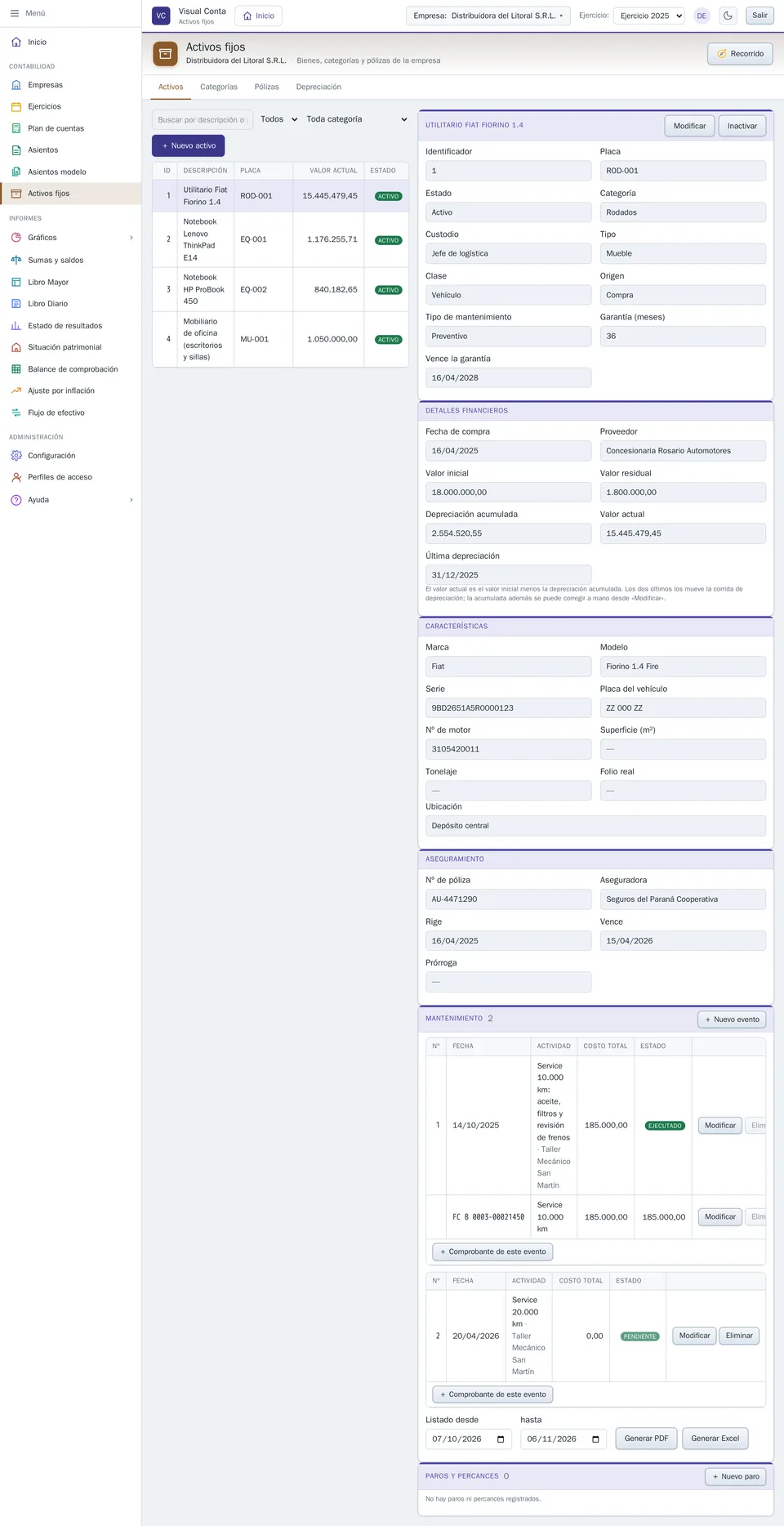Click the Nuevo paro button

[736, 1476]
